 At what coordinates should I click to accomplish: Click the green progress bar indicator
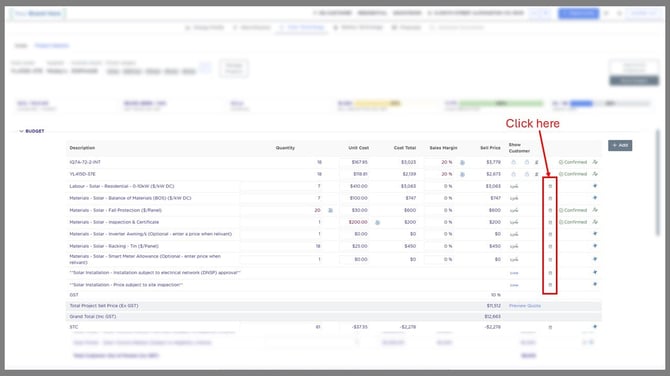(x=500, y=103)
